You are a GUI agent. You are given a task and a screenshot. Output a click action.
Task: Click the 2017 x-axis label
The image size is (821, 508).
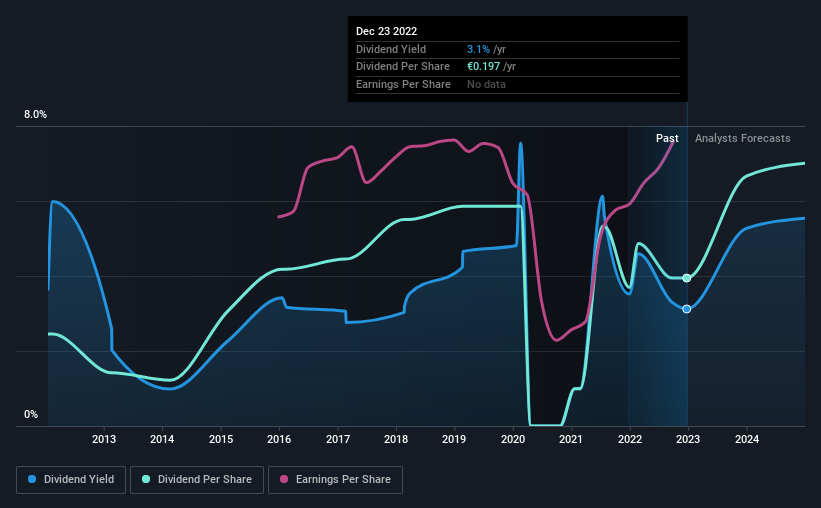(x=338, y=439)
